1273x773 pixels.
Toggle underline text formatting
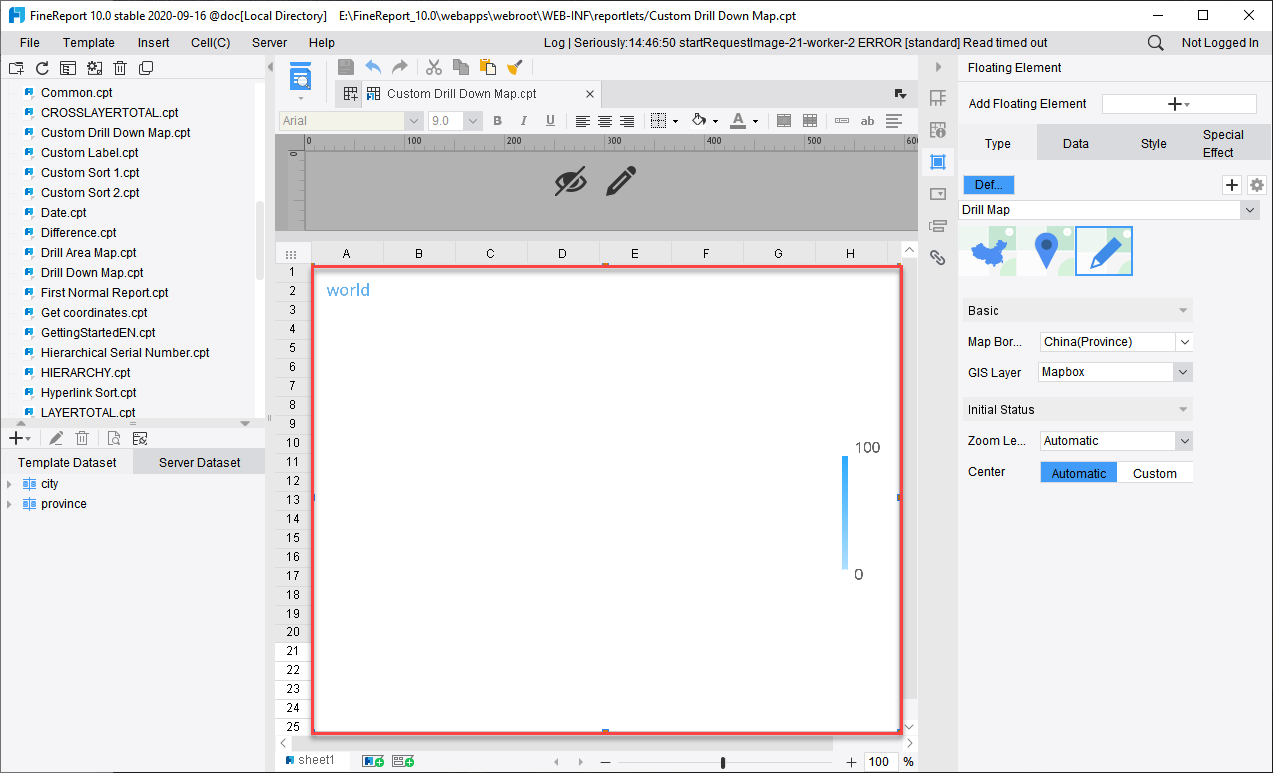click(x=550, y=121)
